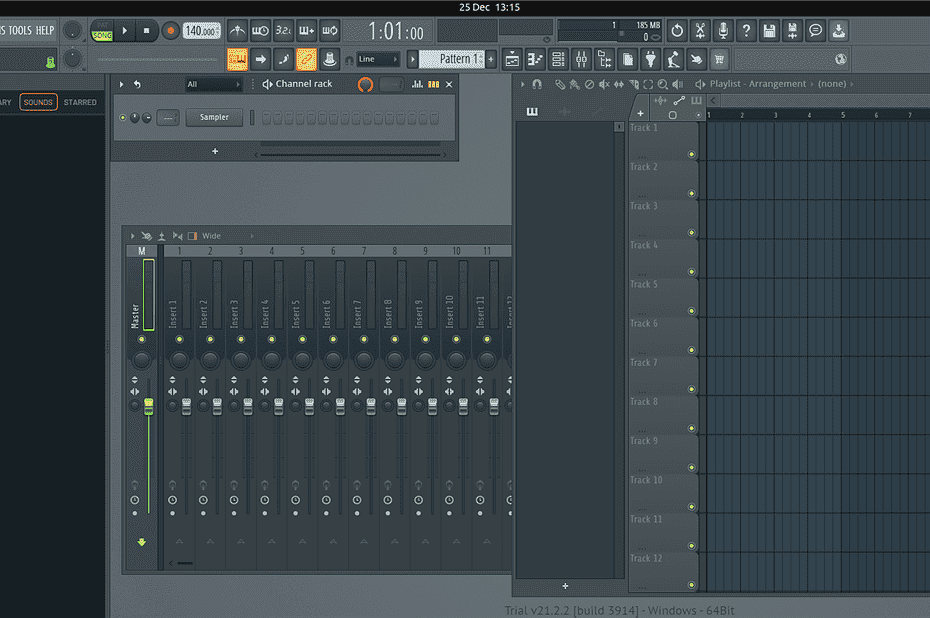Mute the Master mixer track
Viewport: 930px width, 618px height.
141,339
